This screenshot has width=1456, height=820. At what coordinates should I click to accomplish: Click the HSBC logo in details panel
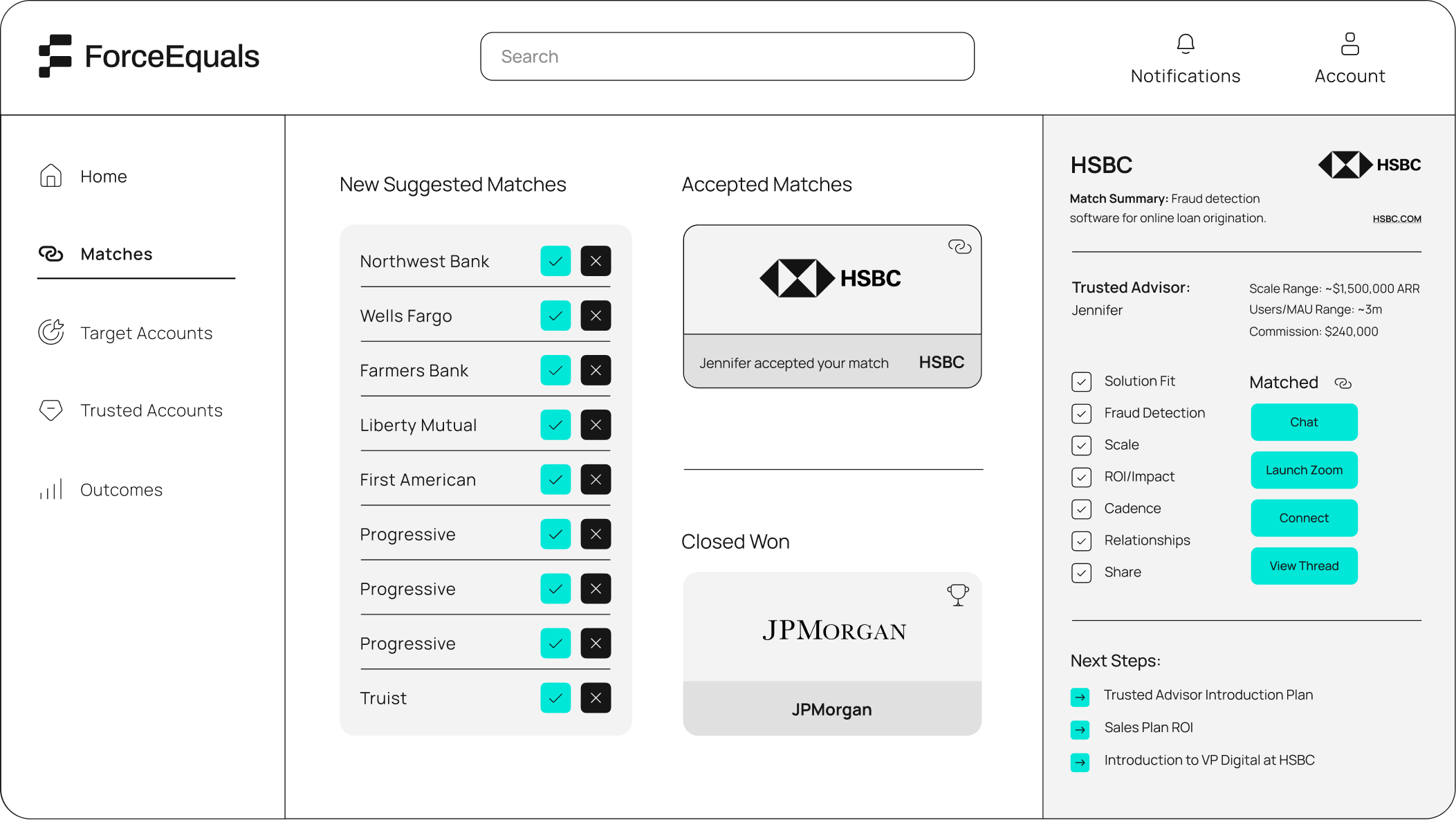tap(1370, 165)
